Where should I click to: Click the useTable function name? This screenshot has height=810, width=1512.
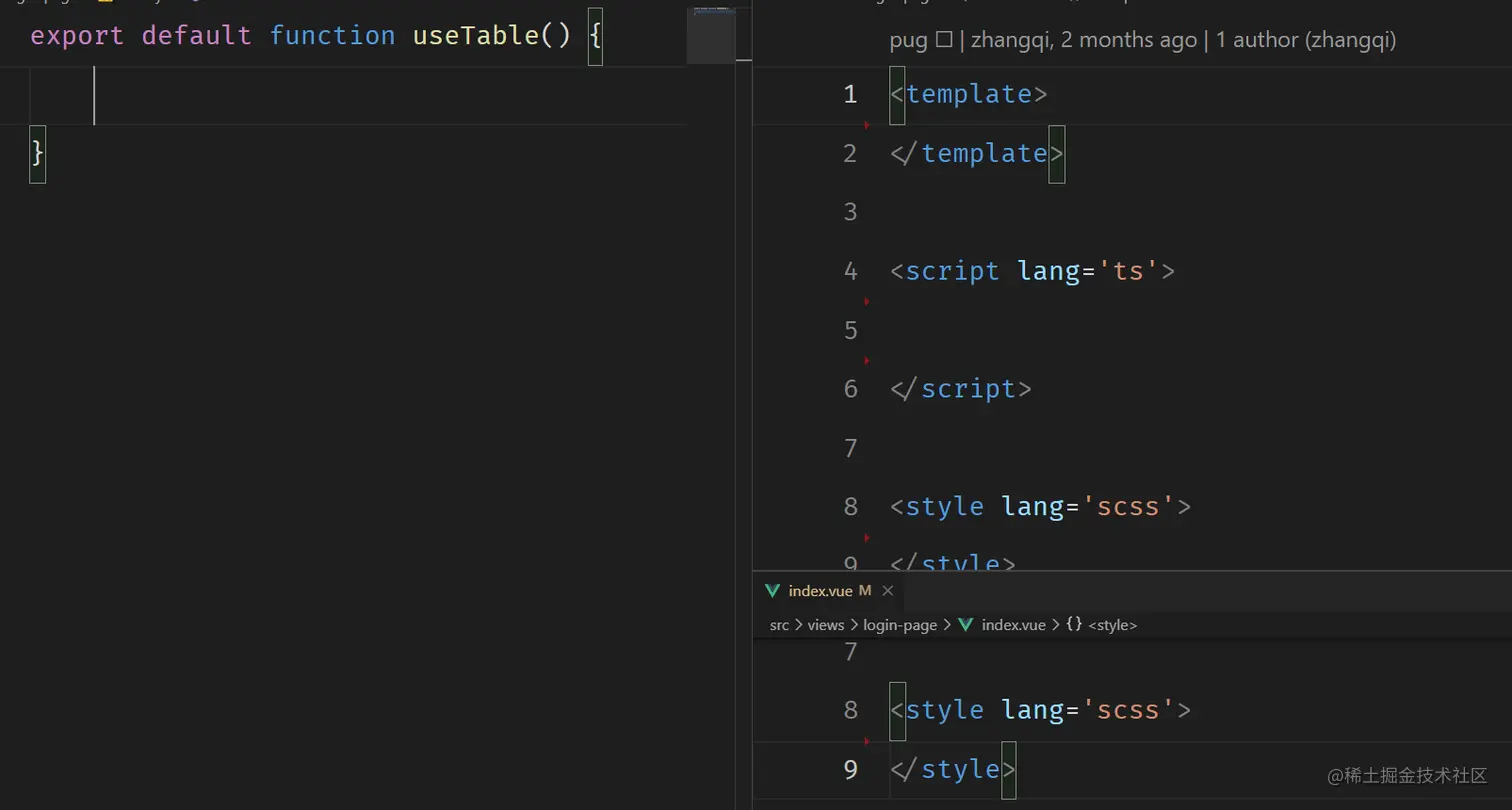[476, 35]
